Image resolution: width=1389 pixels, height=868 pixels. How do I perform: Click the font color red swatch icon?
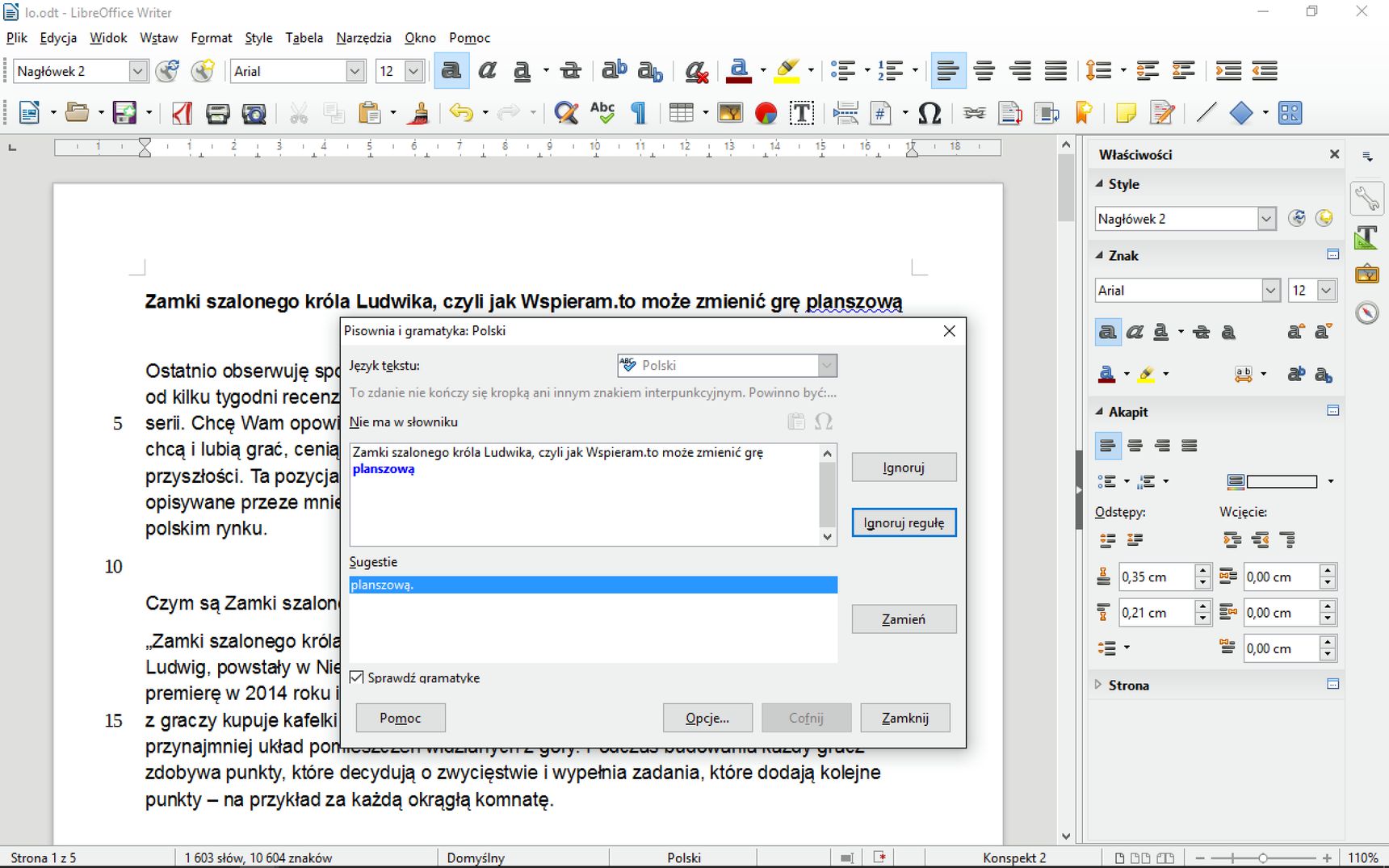pos(738,71)
